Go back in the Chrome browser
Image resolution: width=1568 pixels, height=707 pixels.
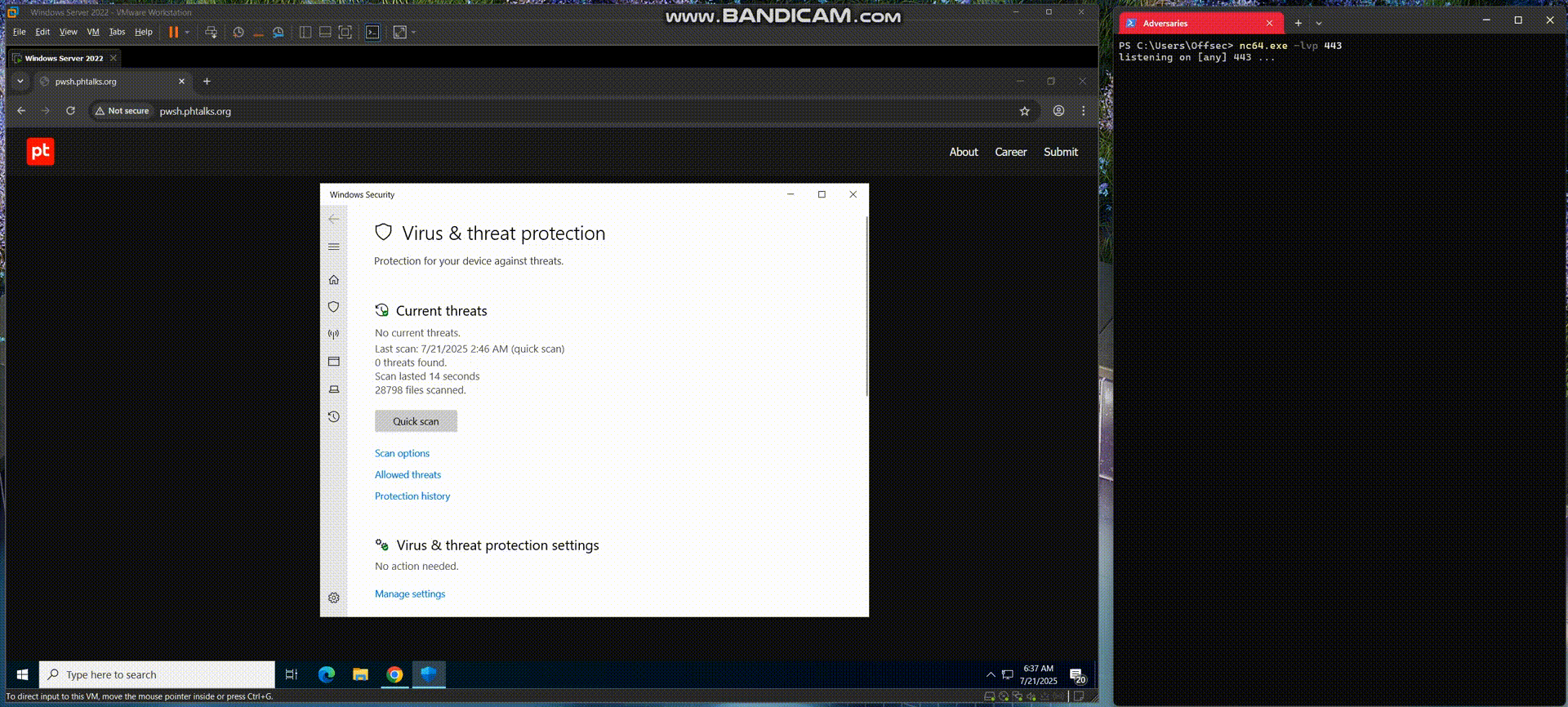coord(22,111)
